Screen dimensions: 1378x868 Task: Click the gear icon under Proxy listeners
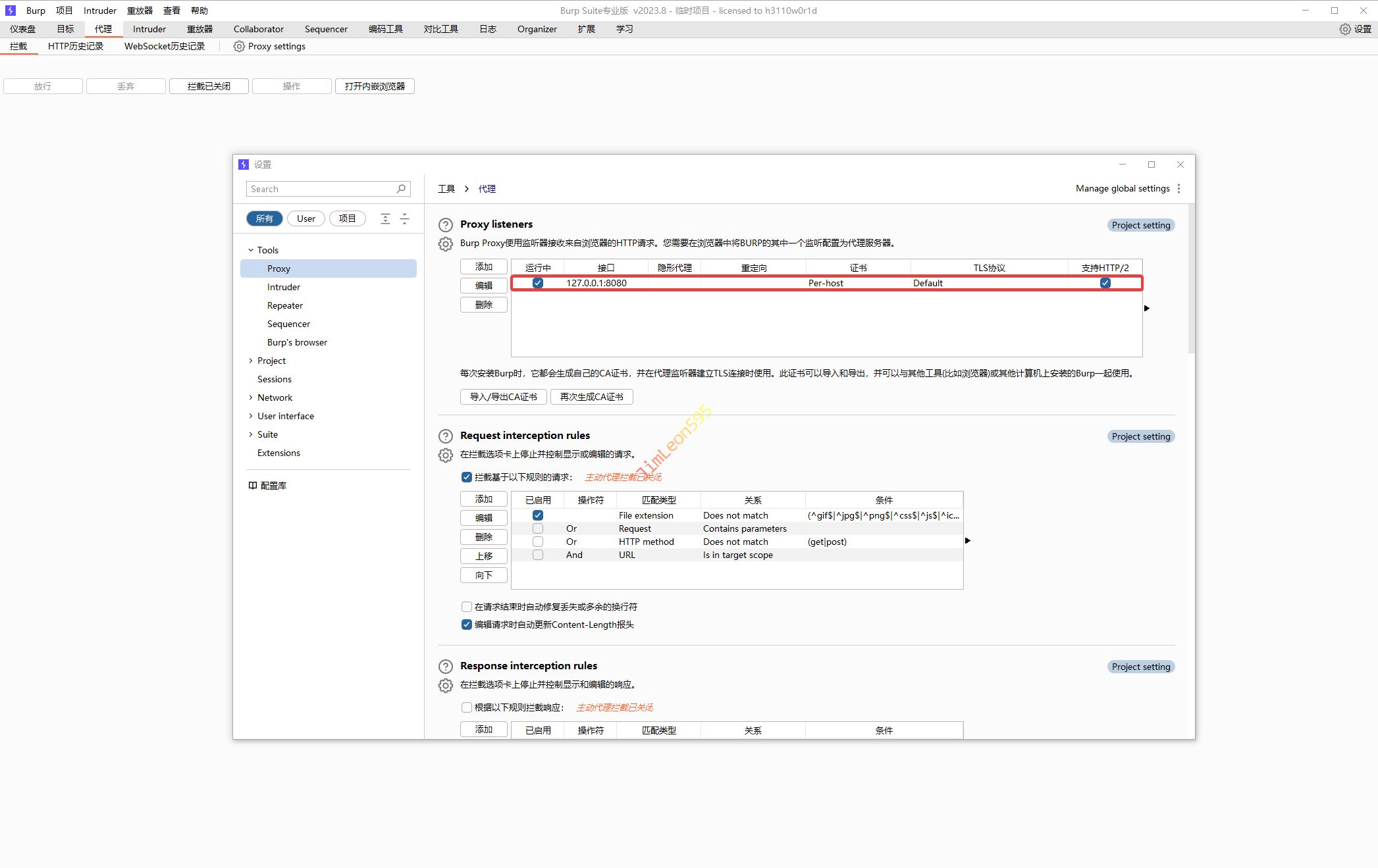pos(446,244)
